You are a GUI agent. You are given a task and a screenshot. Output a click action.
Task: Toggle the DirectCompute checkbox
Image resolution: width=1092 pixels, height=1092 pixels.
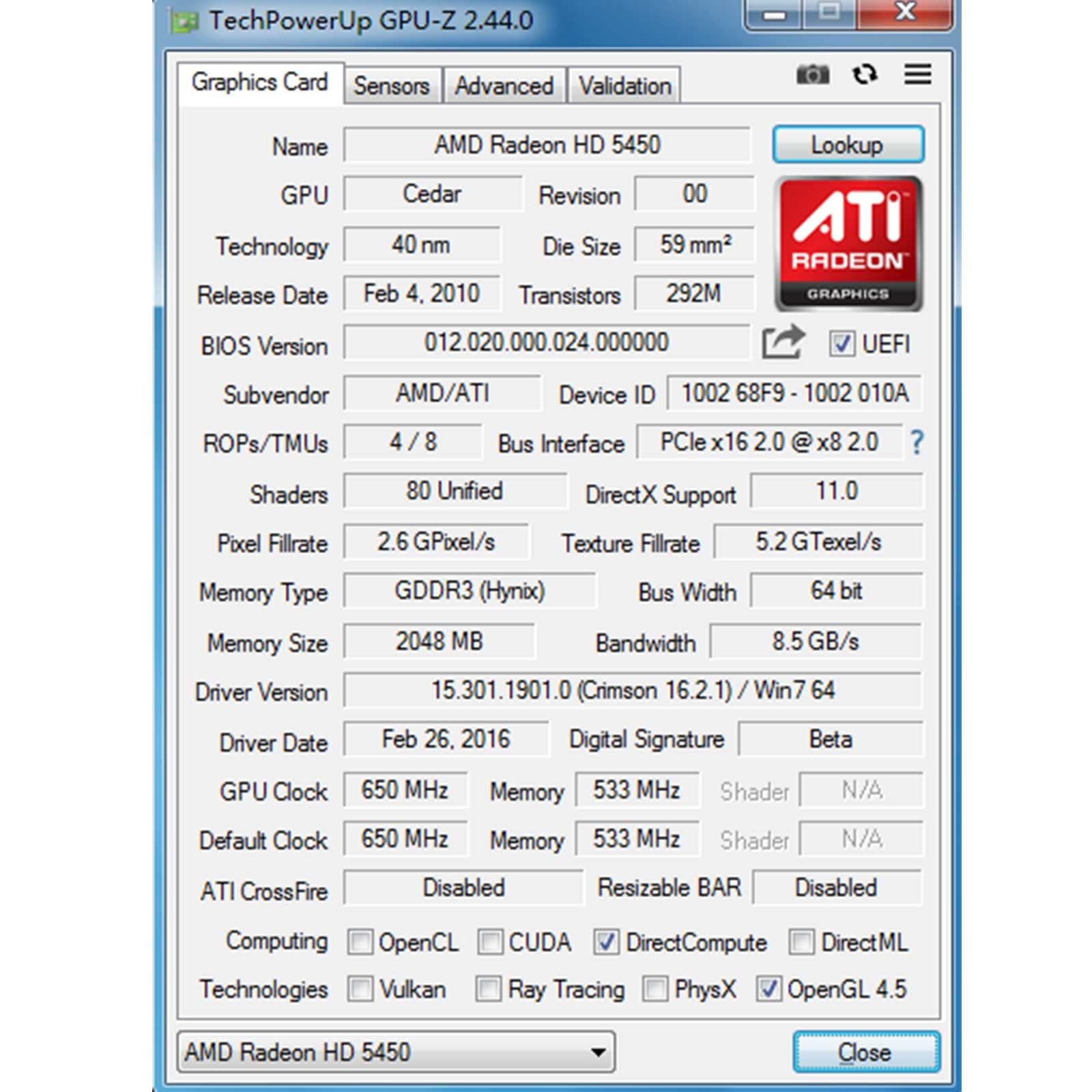(605, 942)
